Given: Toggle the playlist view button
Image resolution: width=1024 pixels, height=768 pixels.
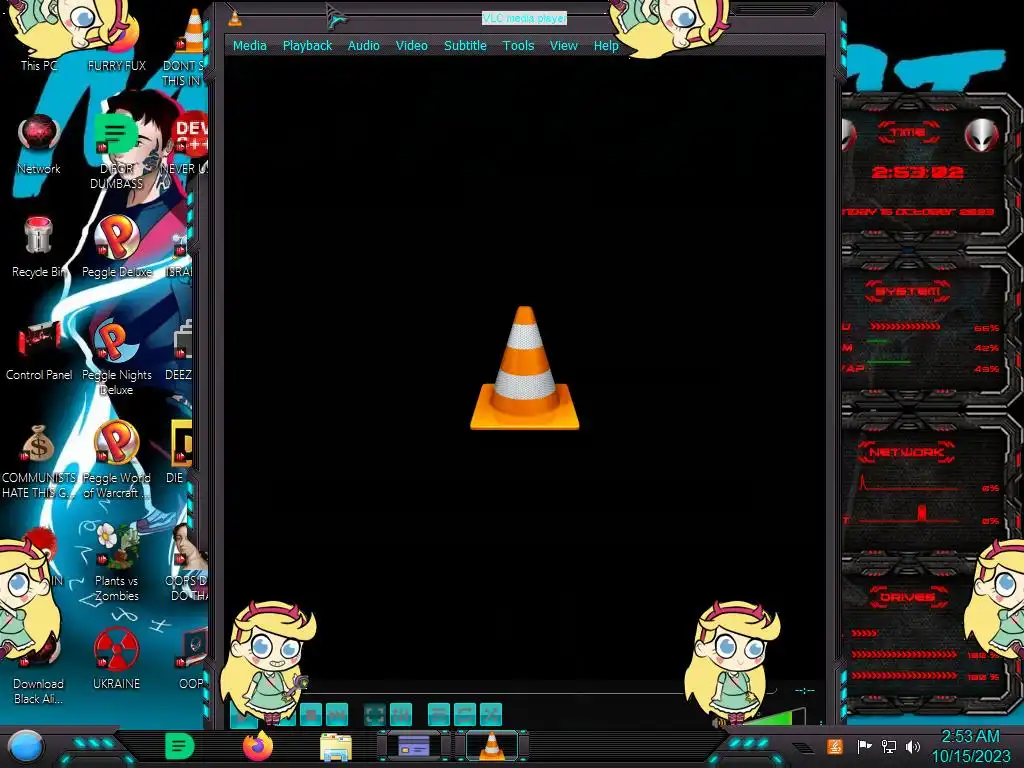Looking at the screenshot, I should coord(438,714).
